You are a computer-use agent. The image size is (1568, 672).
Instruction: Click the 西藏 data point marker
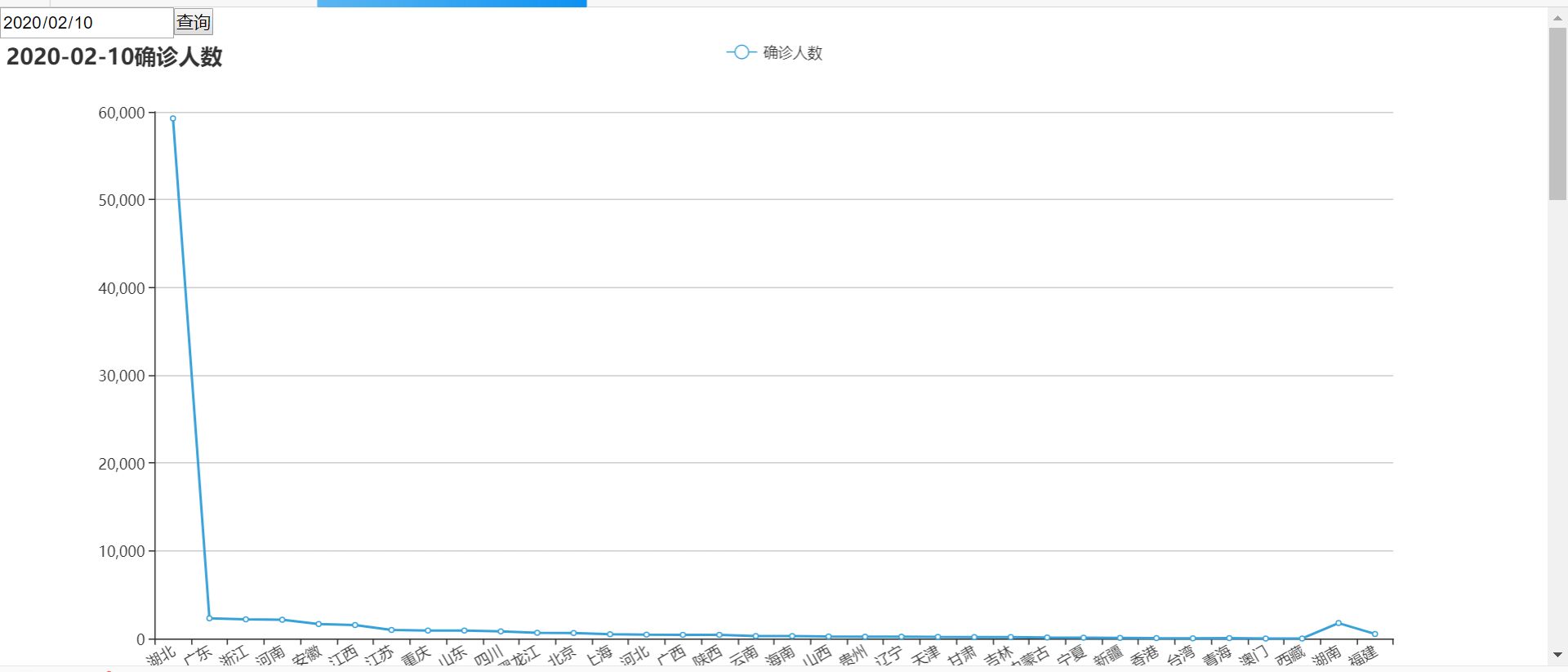click(1302, 639)
